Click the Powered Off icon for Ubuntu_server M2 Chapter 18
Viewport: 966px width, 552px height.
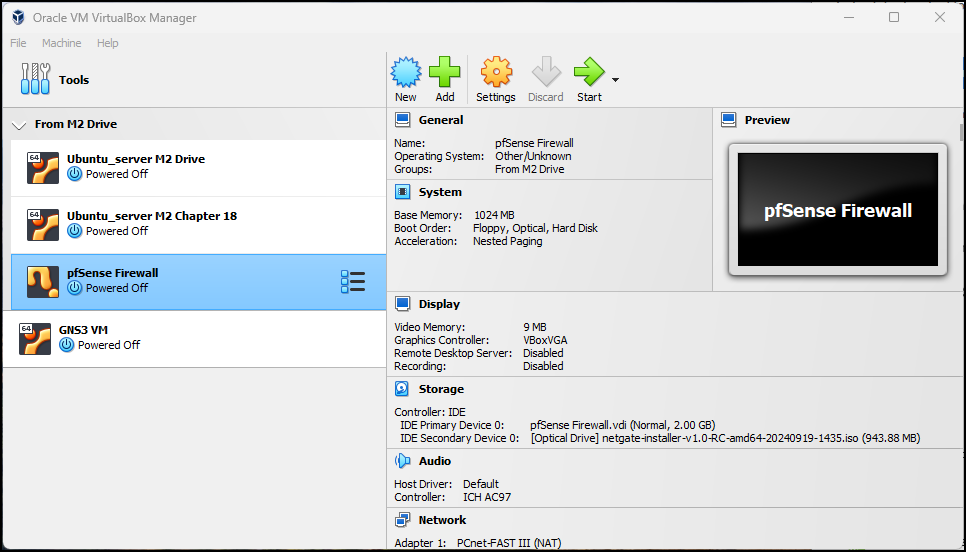[75, 231]
